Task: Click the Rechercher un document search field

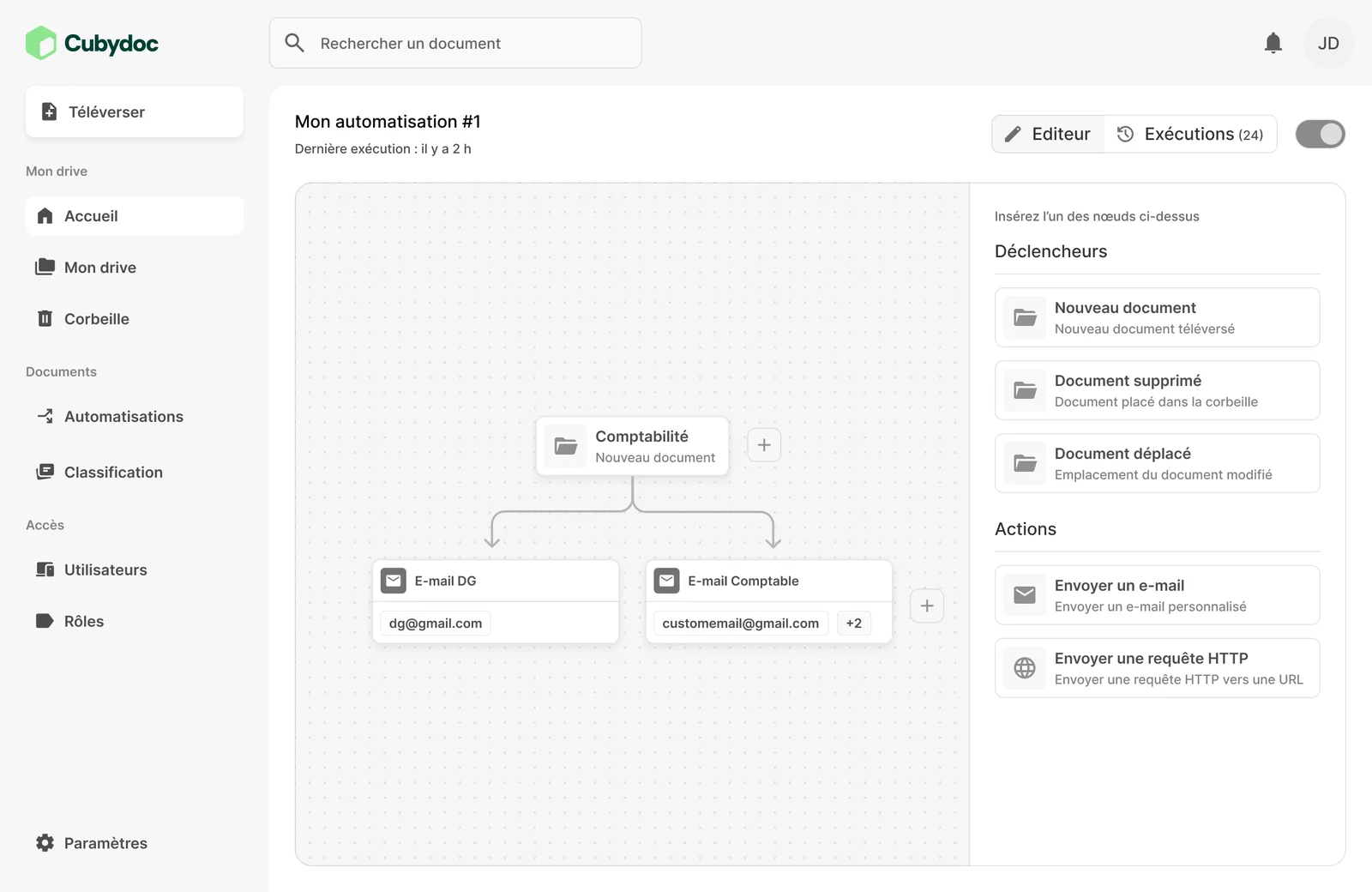Action: 455,43
